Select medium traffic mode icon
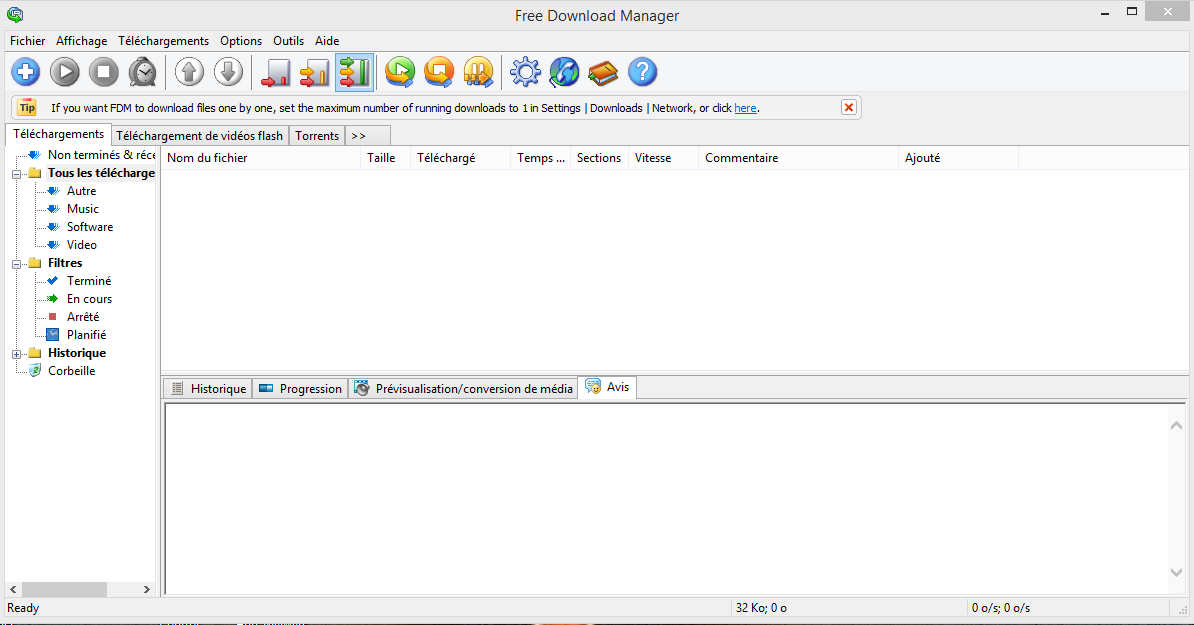 point(314,72)
